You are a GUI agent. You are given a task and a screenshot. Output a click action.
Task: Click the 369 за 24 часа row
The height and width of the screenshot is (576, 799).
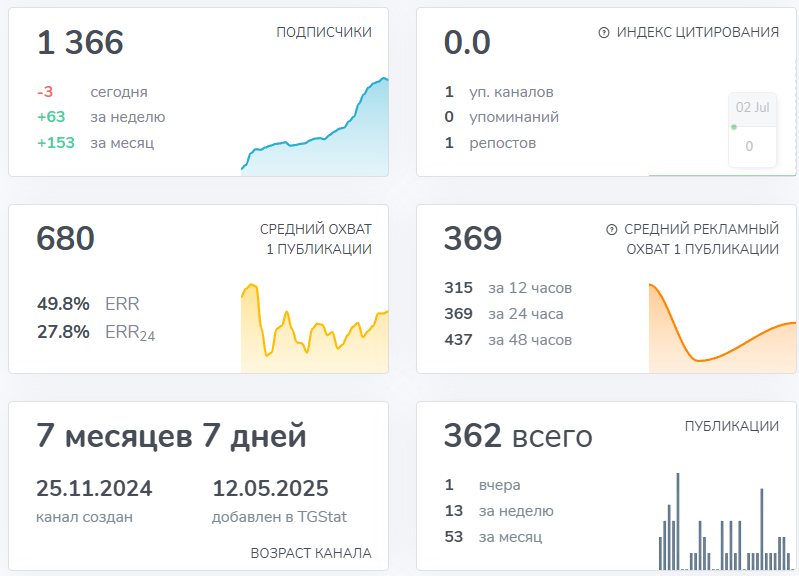click(x=504, y=313)
